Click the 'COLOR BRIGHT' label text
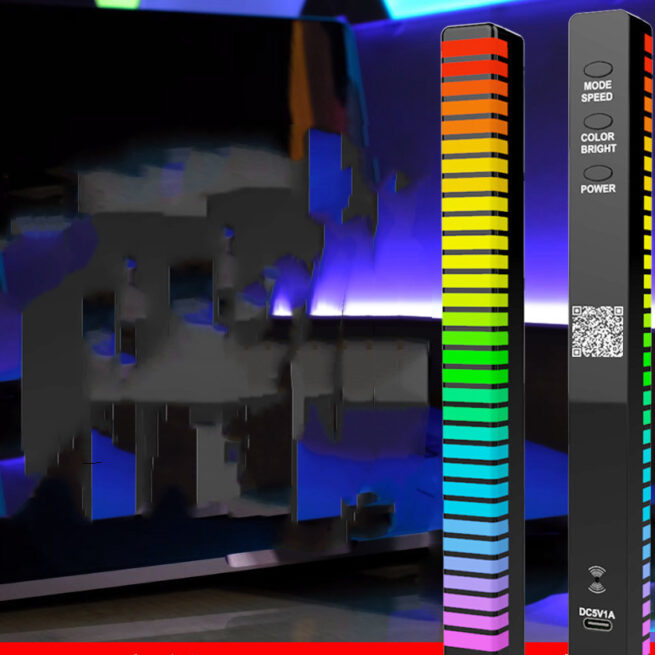The image size is (655, 655). [598, 143]
